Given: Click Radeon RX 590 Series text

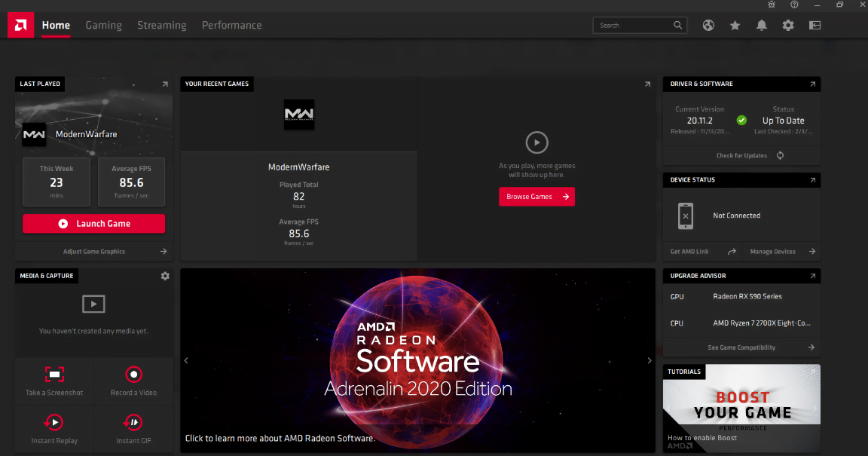Looking at the screenshot, I should click(x=747, y=297).
